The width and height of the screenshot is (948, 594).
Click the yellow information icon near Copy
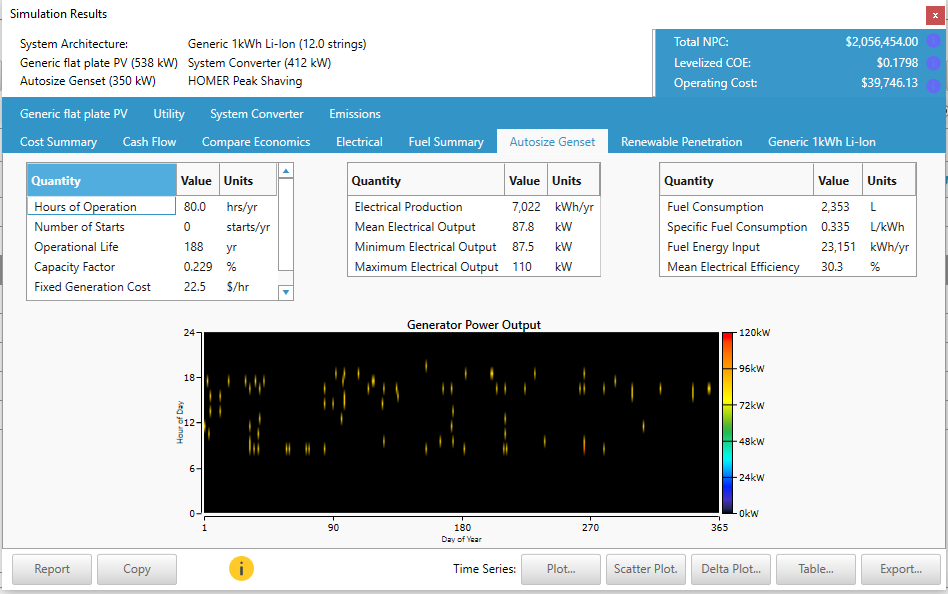click(x=241, y=567)
